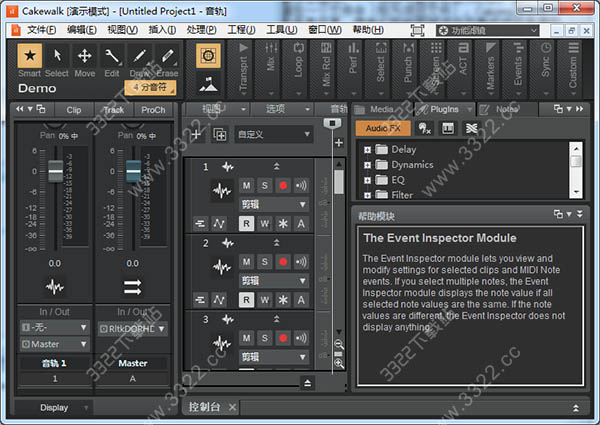Select the Erase tool
Viewport: 600px width, 425px height.
(167, 56)
